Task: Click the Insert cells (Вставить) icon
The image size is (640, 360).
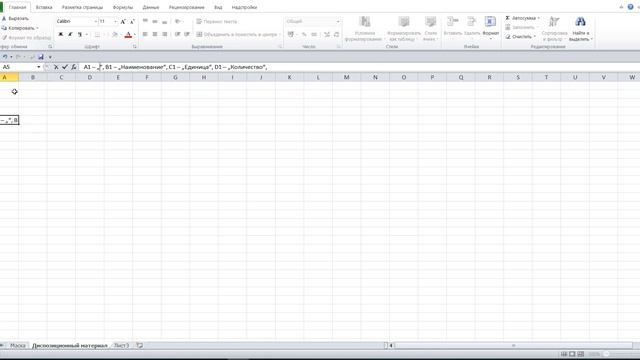Action: [x=452, y=22]
